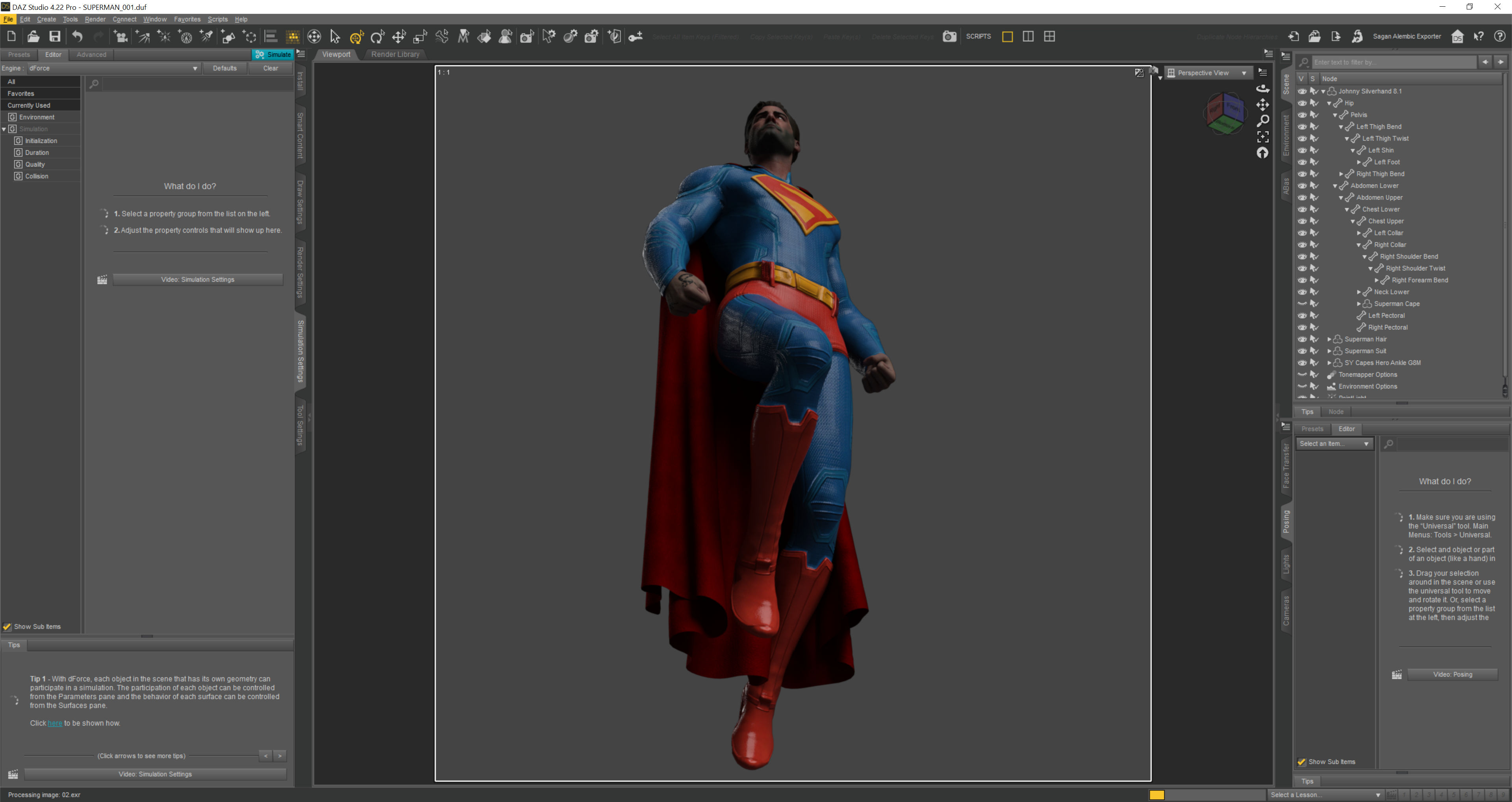Click the yellow progress indicator in status bar
The width and height of the screenshot is (1512, 802).
pos(1156,795)
